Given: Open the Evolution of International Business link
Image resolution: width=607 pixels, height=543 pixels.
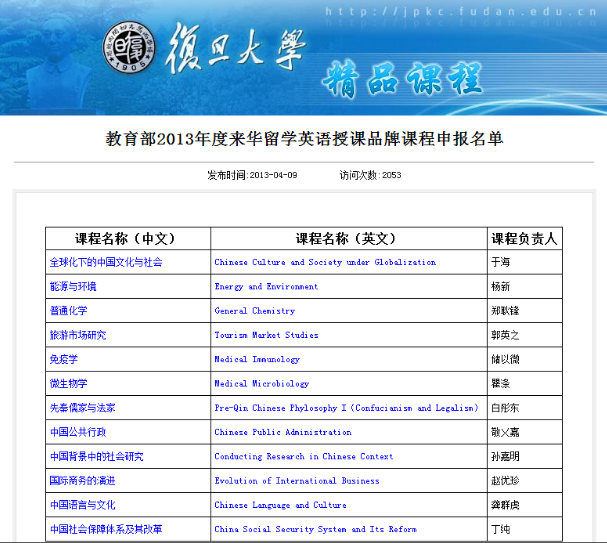Looking at the screenshot, I should click(297, 481).
